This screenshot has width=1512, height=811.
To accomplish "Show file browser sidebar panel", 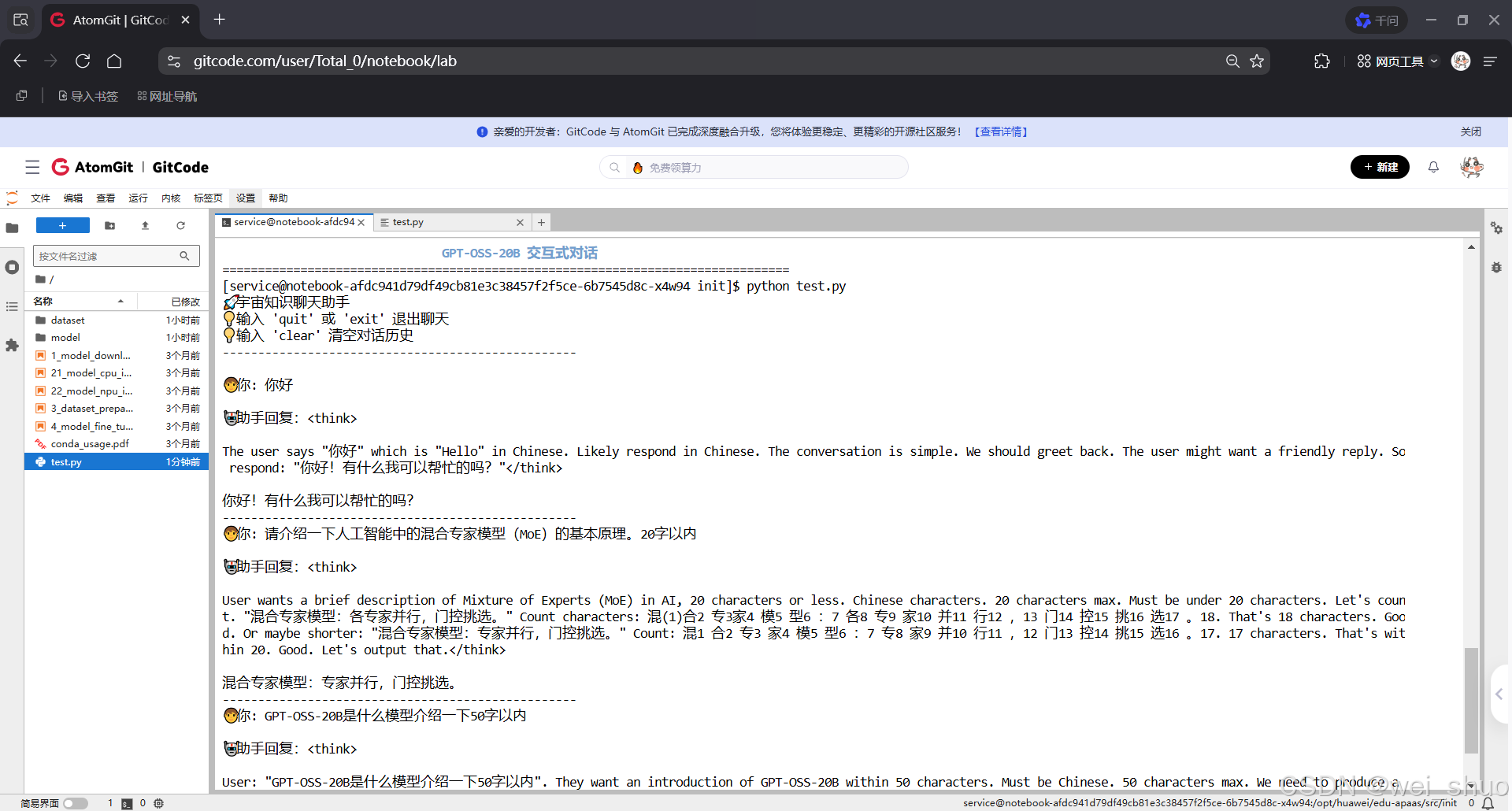I will 12,228.
